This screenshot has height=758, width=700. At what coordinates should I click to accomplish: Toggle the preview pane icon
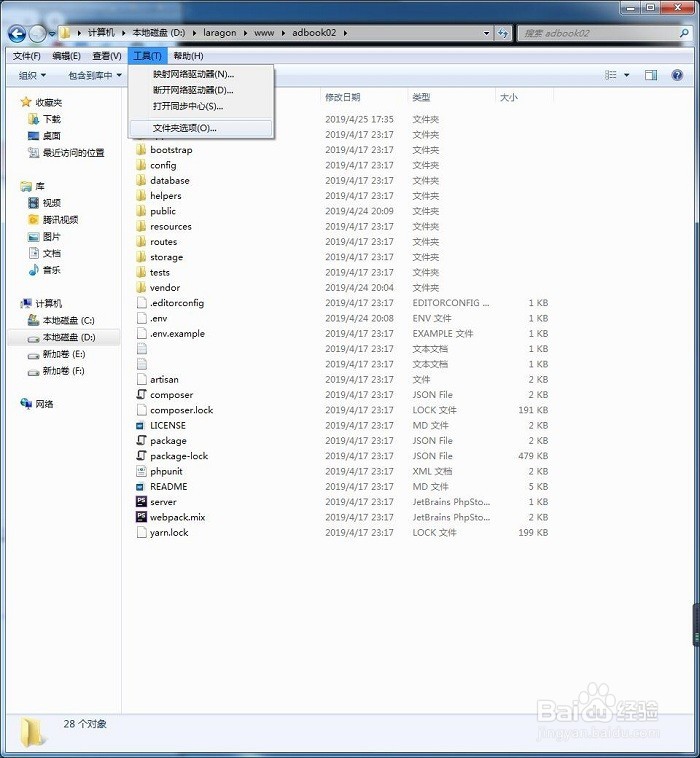coord(651,75)
